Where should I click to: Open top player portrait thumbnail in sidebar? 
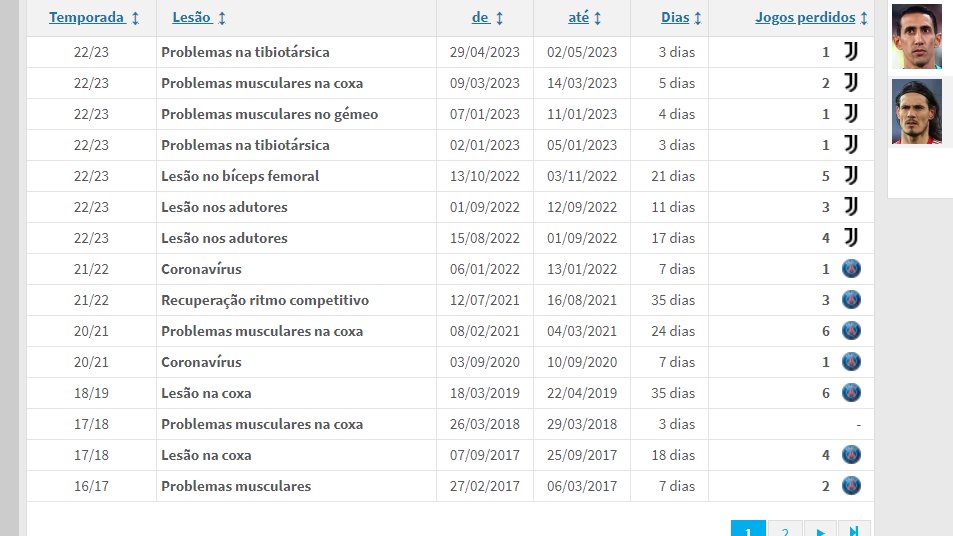[917, 36]
